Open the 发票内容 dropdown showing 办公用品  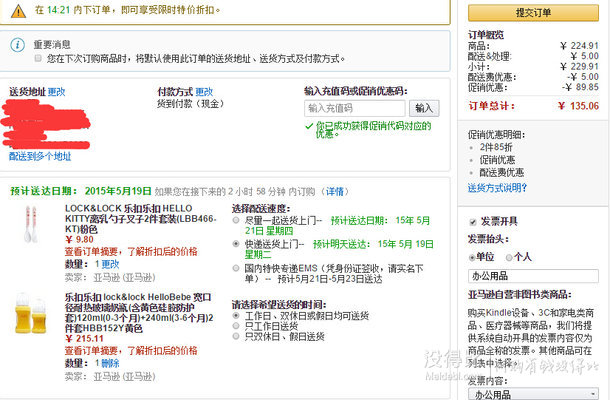coord(533,394)
